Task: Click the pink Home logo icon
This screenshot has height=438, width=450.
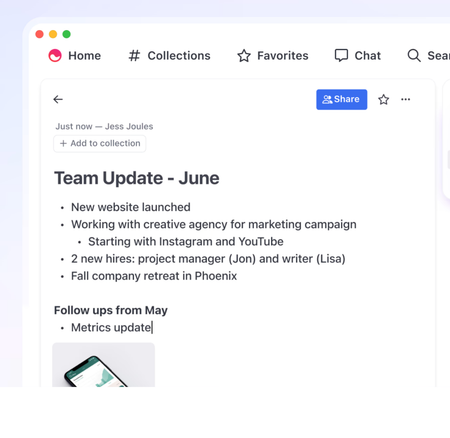Action: pyautogui.click(x=55, y=56)
